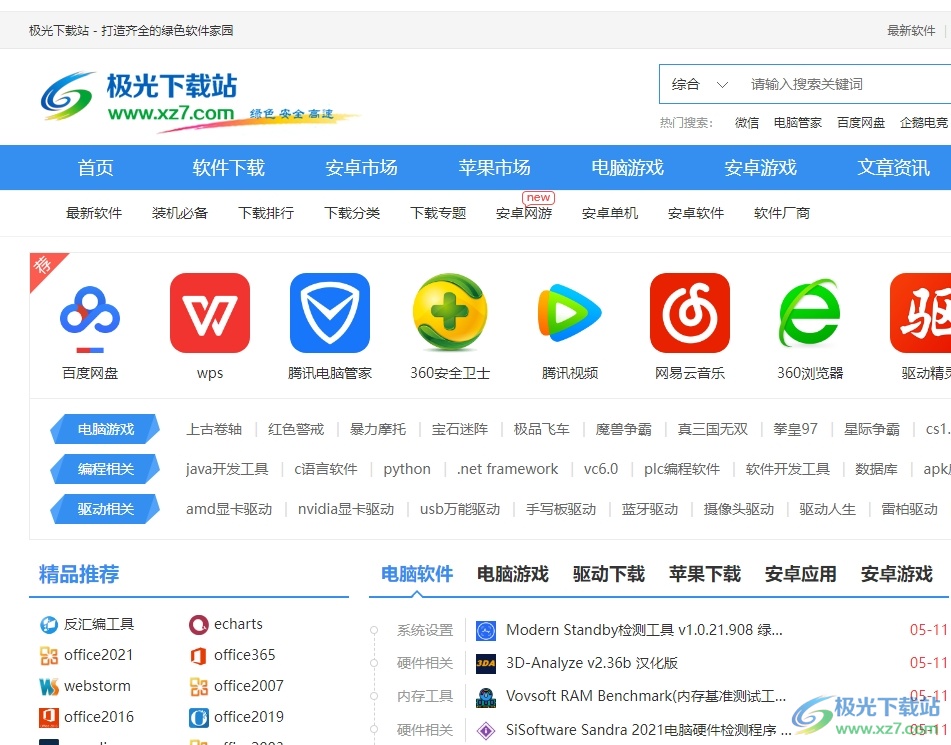The width and height of the screenshot is (951, 745).
Task: Click the 电脑游戏 category button
Action: click(105, 430)
